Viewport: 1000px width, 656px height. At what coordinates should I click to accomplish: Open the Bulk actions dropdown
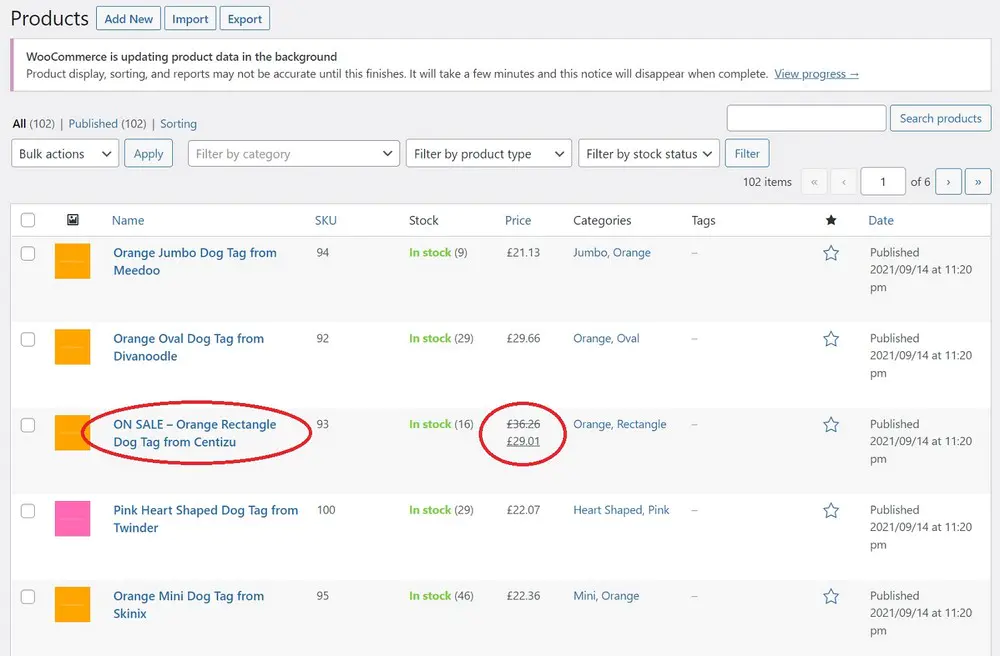tap(65, 154)
